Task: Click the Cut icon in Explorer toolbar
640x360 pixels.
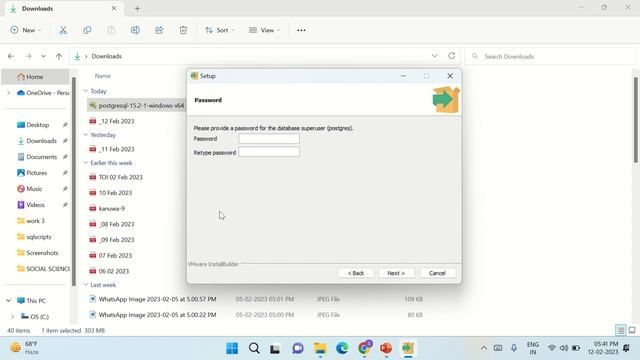Action: pos(63,30)
